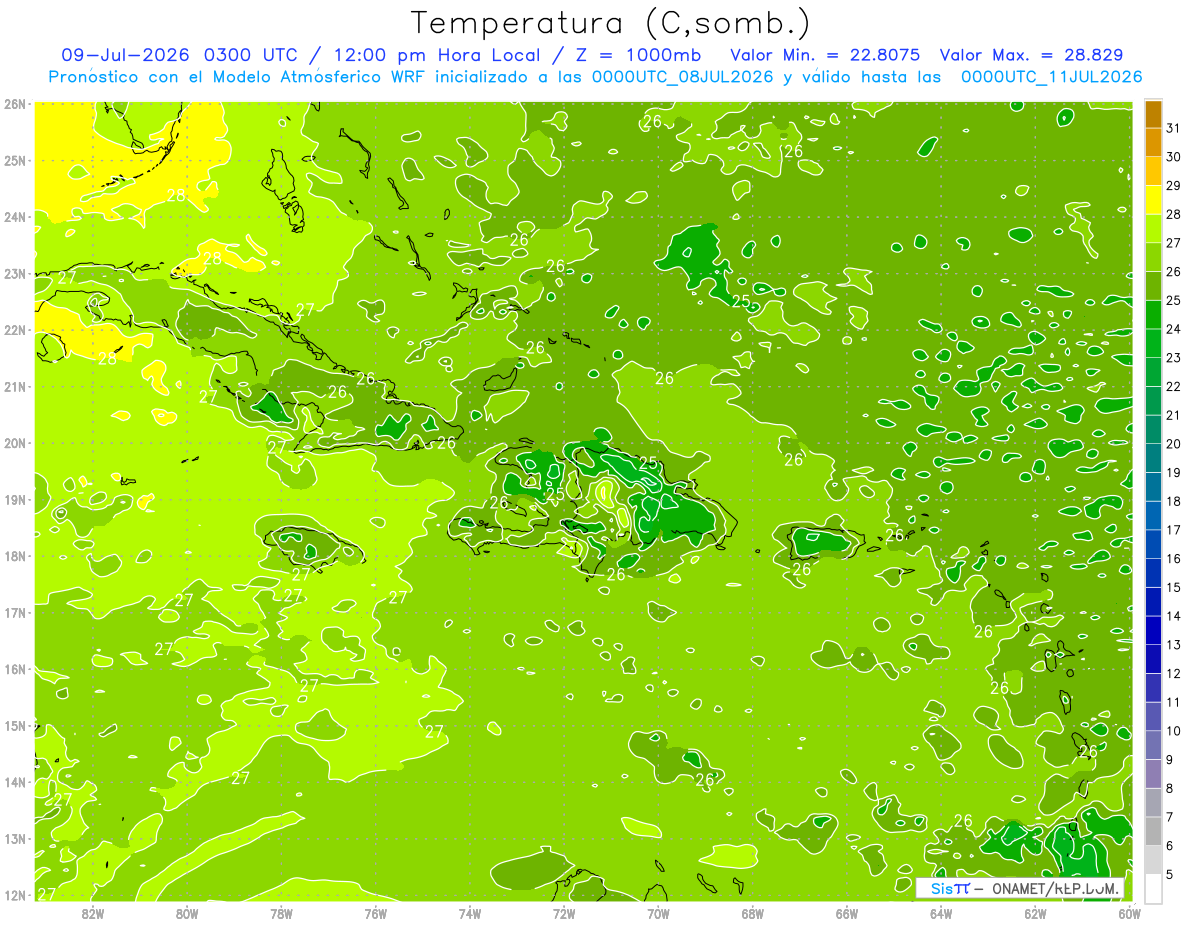Screen dimensions: 1200x927
Task: Click the '22N' latitude axis label
Action: pos(14,330)
